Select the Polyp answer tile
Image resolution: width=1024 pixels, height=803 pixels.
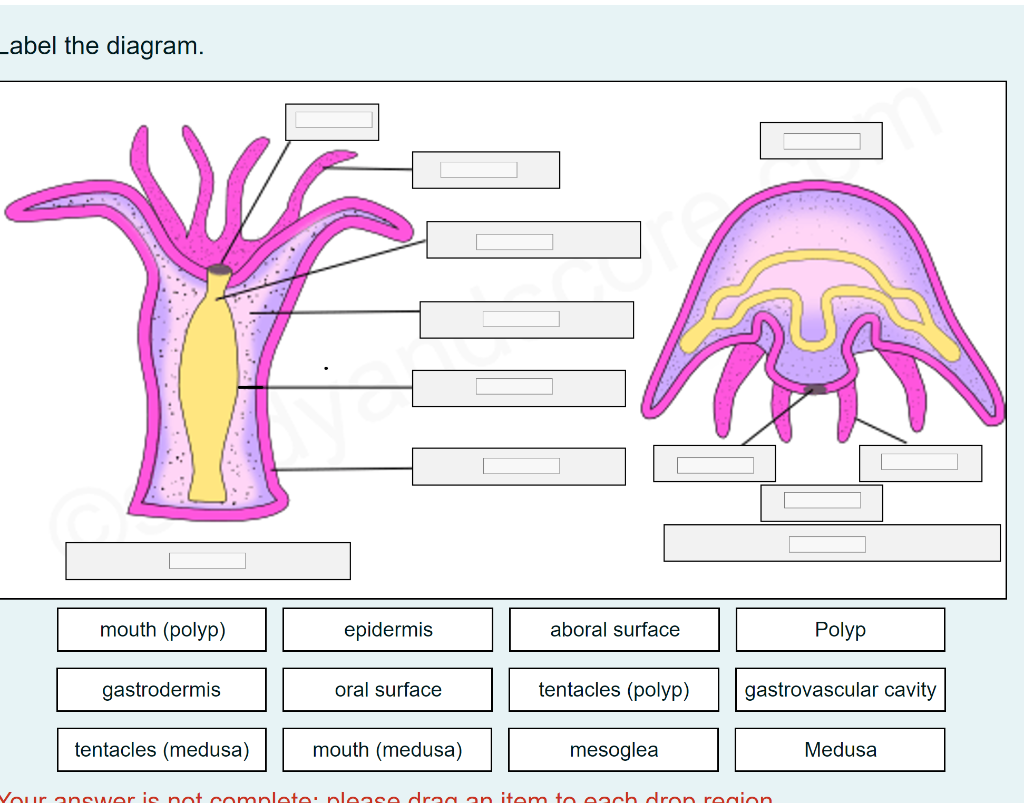point(840,629)
